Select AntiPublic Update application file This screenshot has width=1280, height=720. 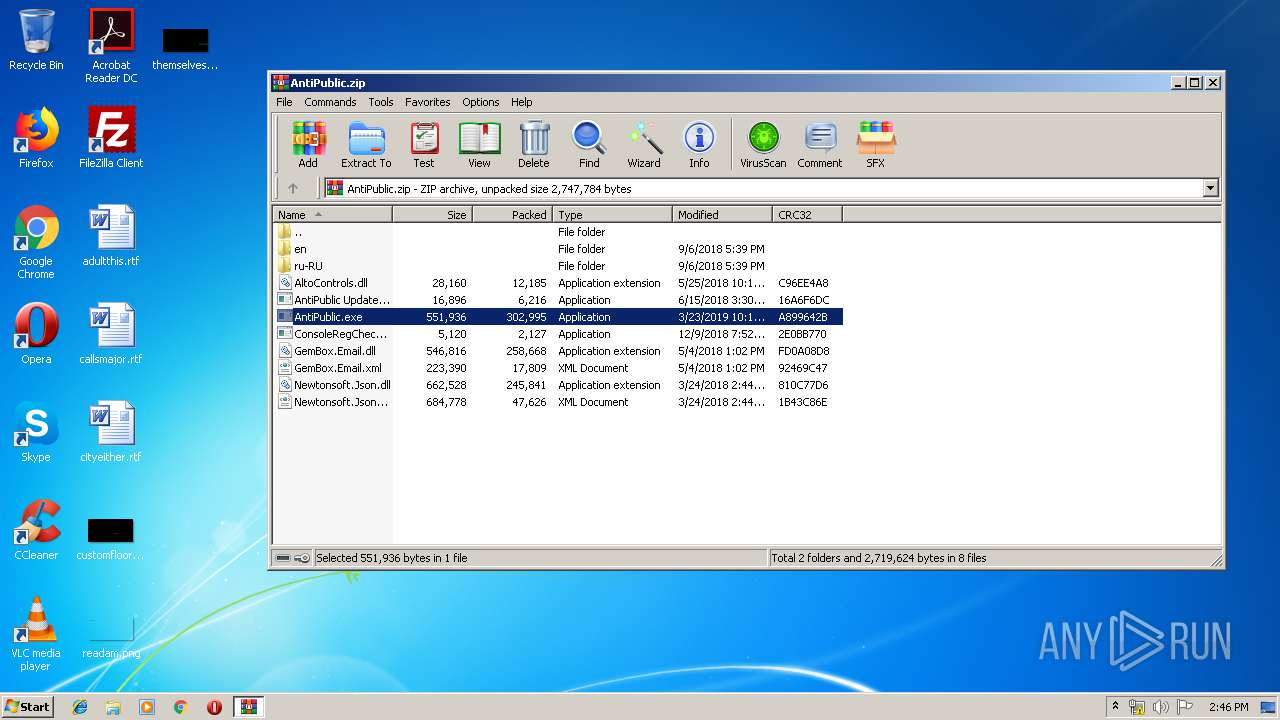pyautogui.click(x=558, y=300)
